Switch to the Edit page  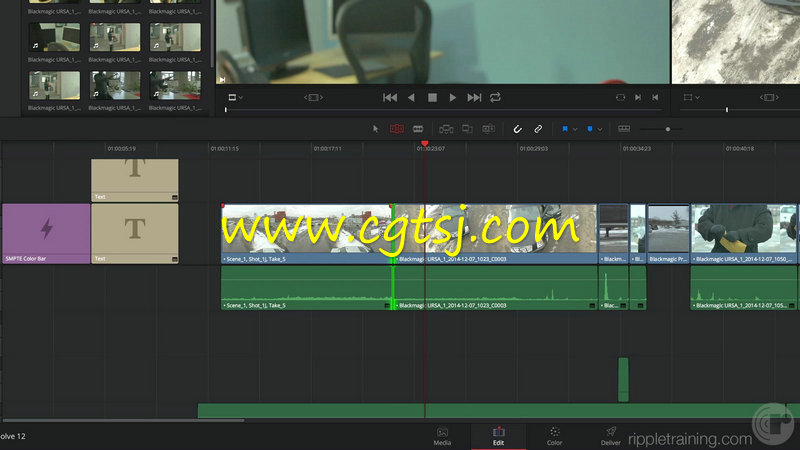(498, 436)
